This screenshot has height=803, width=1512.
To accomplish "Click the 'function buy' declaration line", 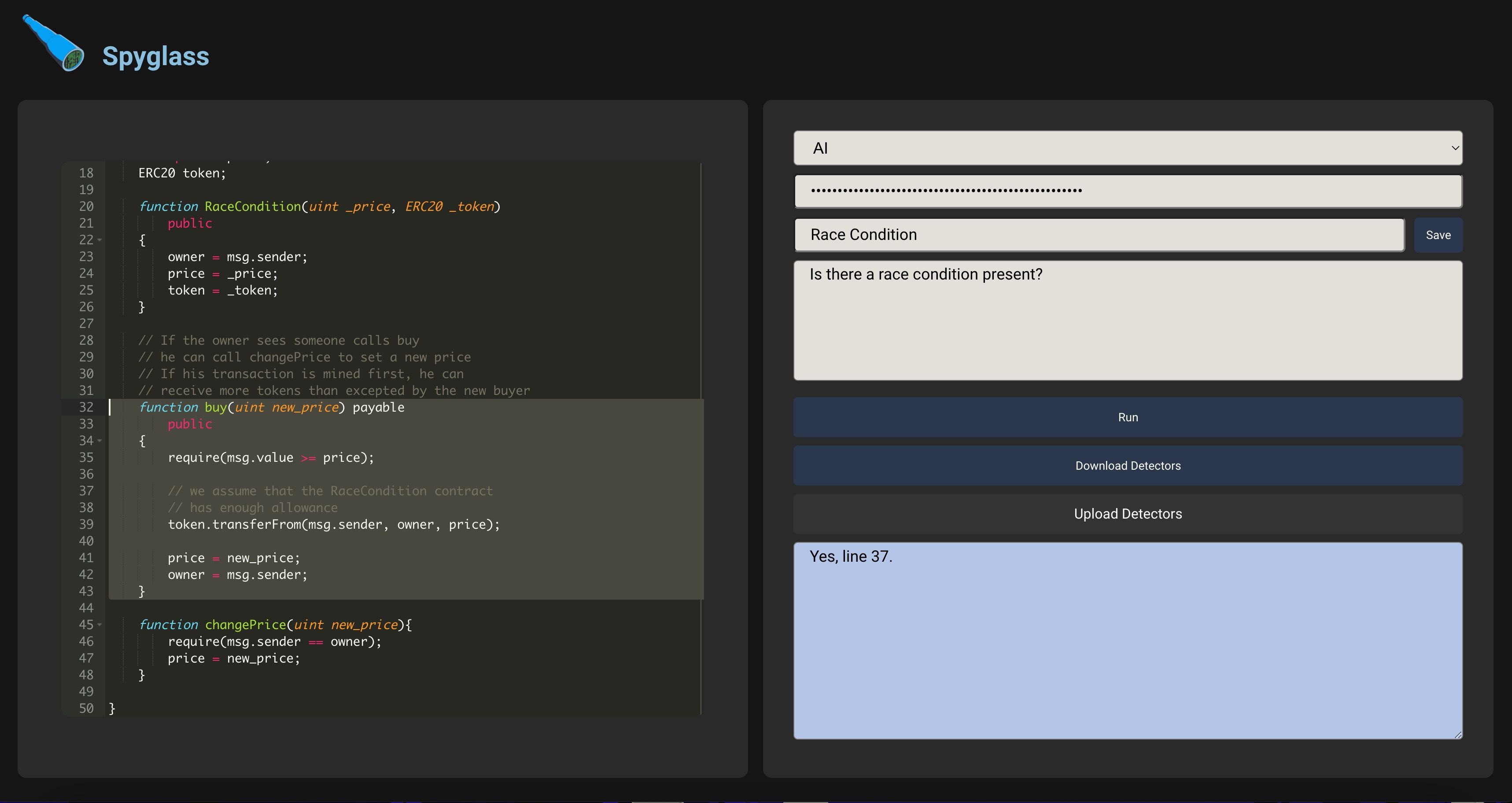I will (271, 407).
